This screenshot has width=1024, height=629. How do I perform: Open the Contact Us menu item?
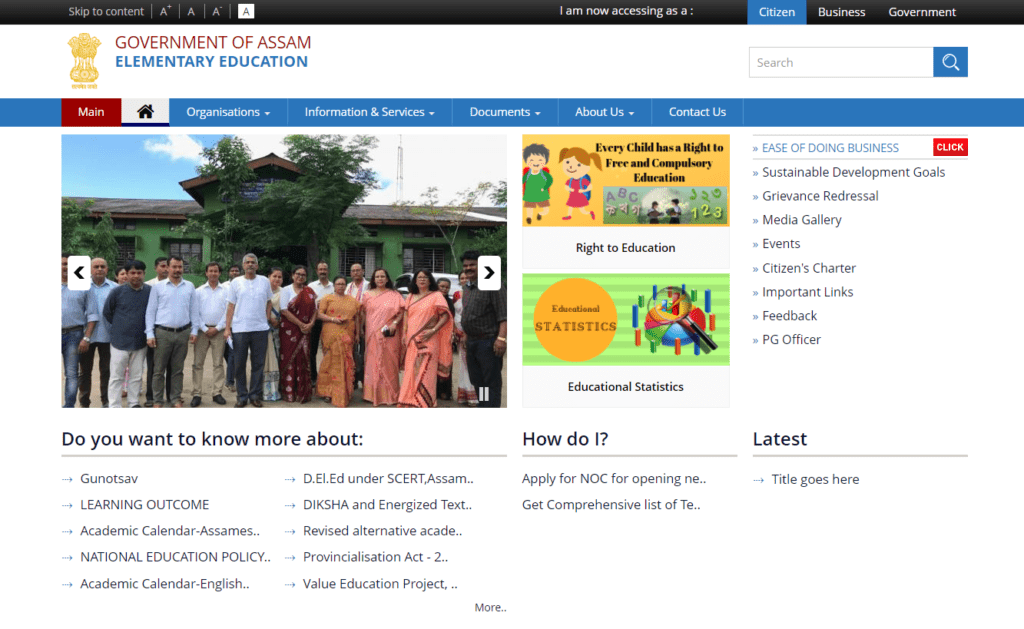tap(697, 111)
